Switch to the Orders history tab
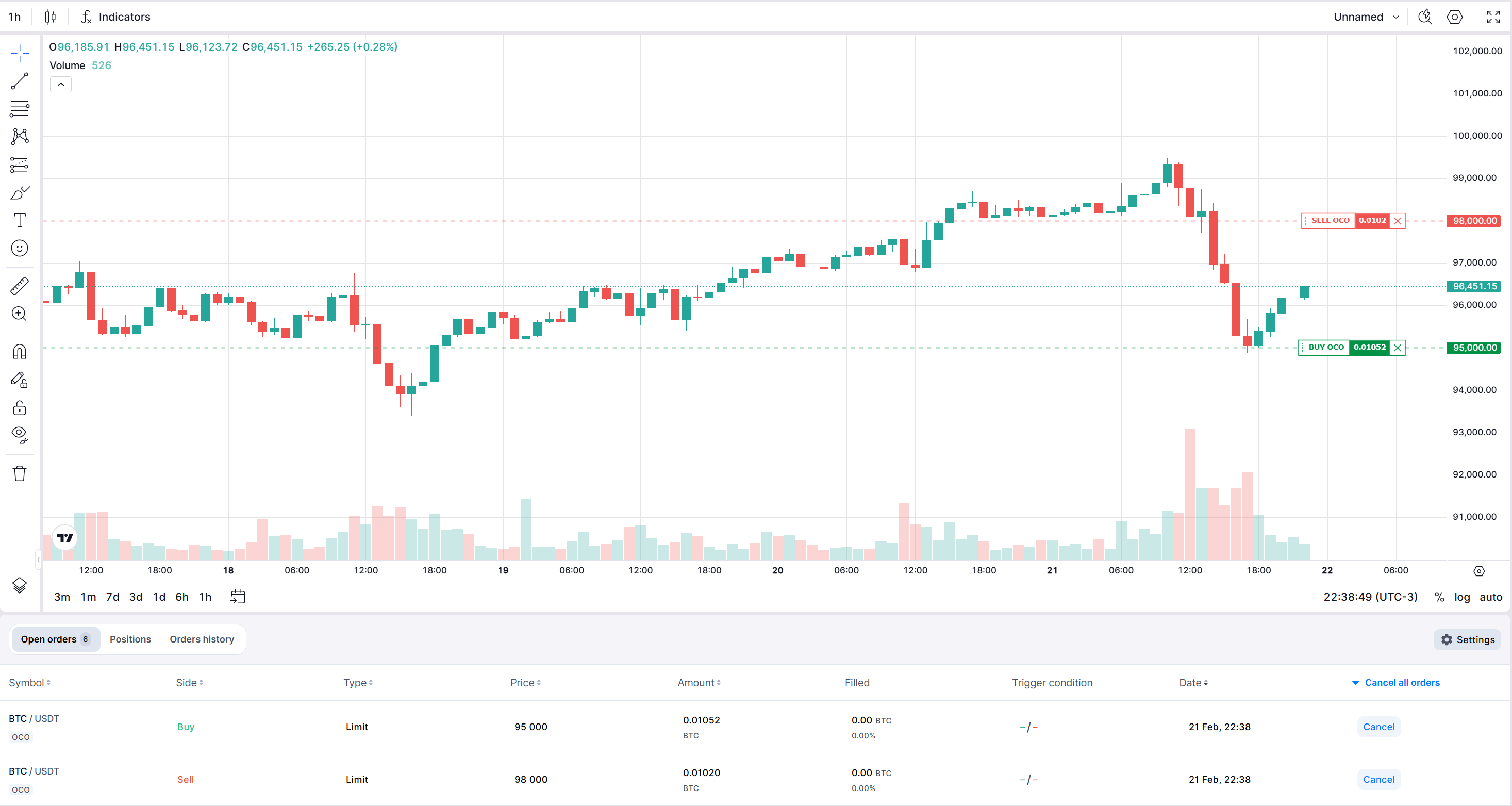This screenshot has width=1512, height=806. coord(202,639)
